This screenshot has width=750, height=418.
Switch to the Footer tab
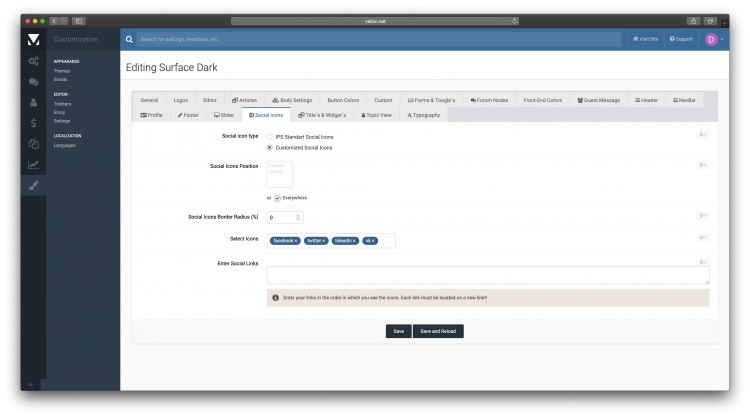(187, 115)
